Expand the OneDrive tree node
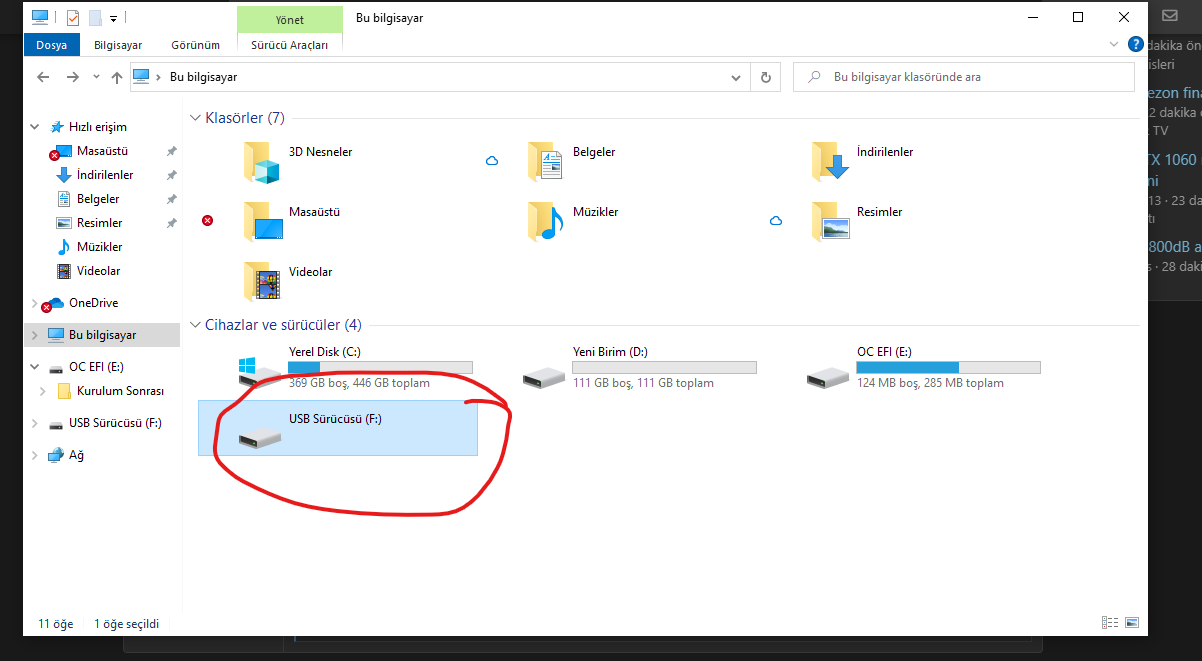Screen dimensions: 1202x661 click(35, 303)
